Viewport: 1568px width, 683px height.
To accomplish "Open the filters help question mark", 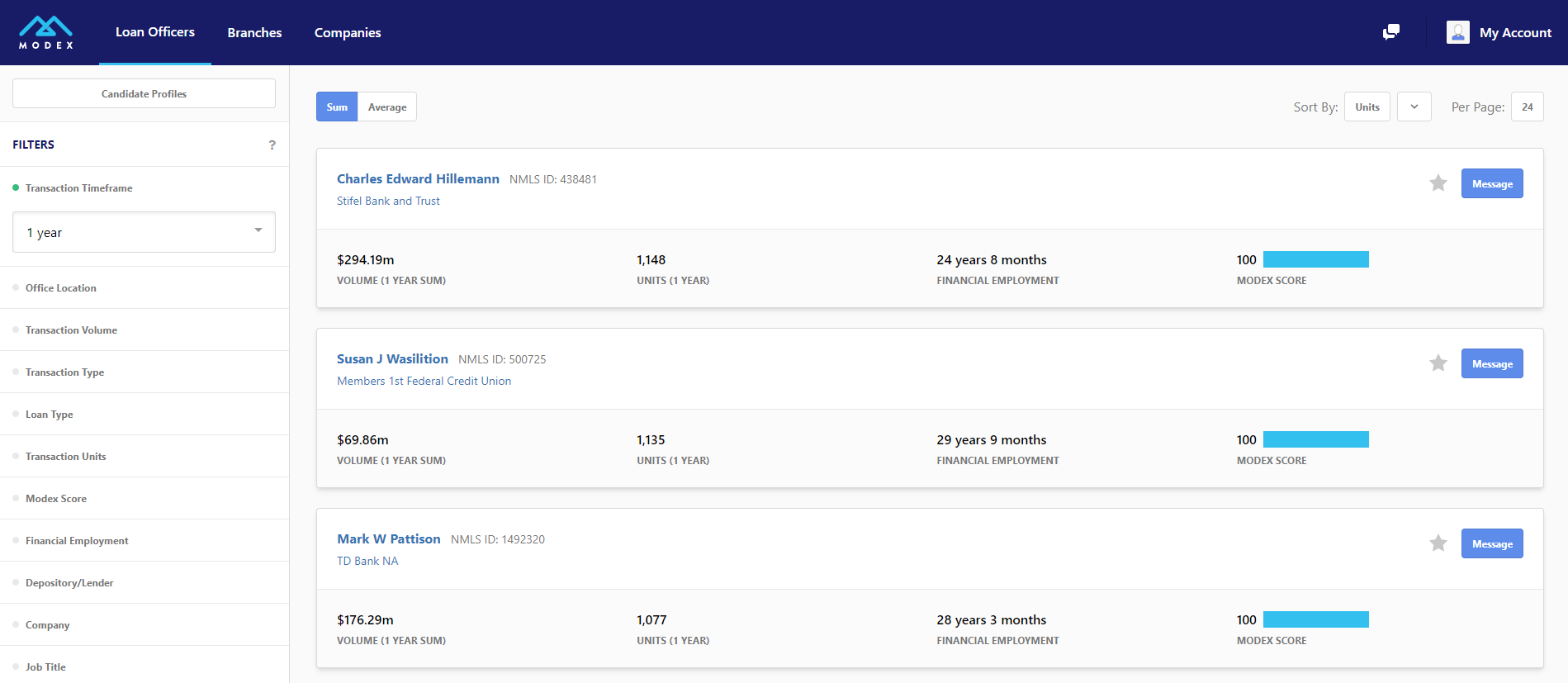I will [x=272, y=145].
